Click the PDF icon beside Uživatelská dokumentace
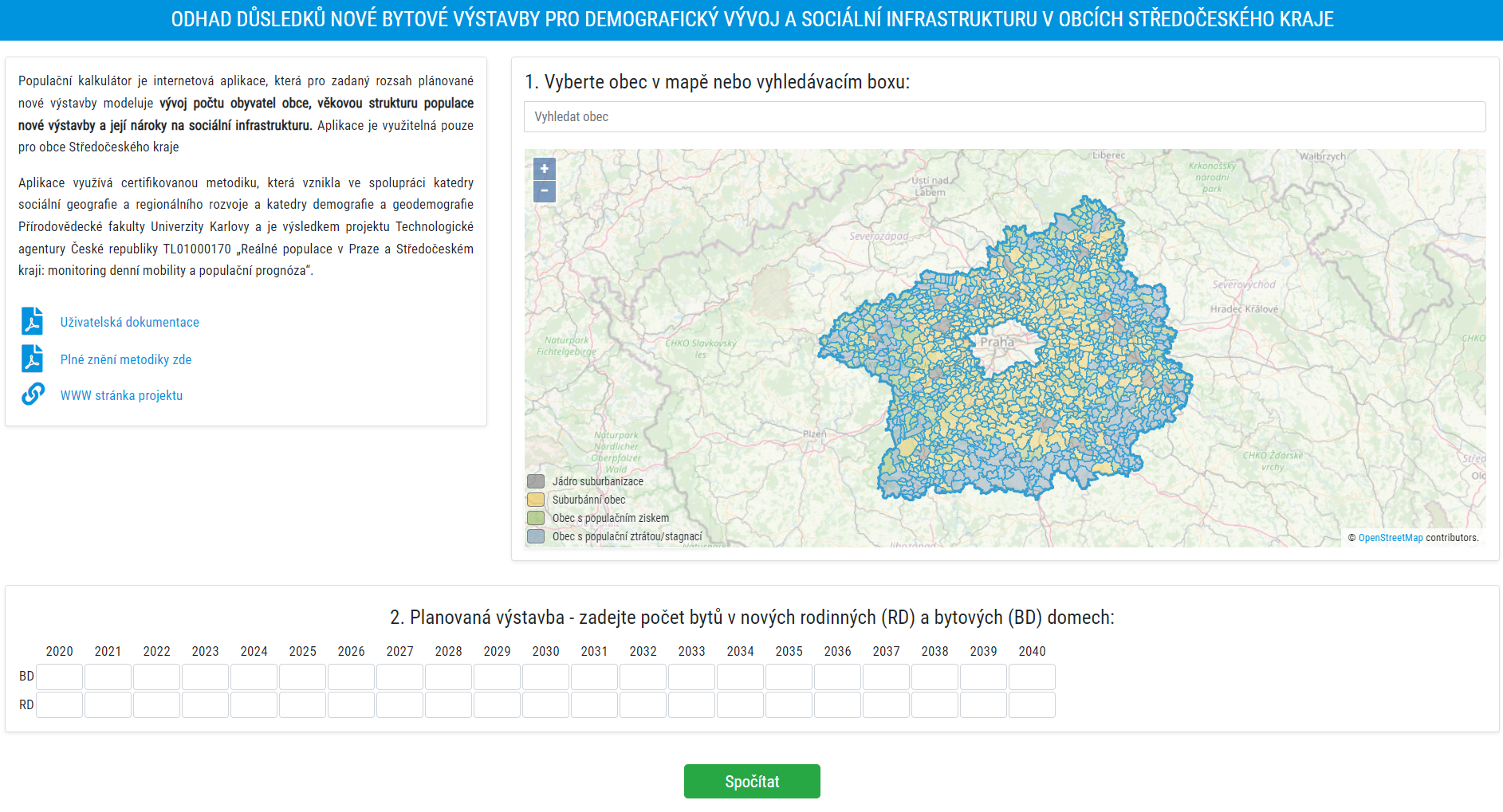The height and width of the screenshot is (812, 1503). (33, 321)
